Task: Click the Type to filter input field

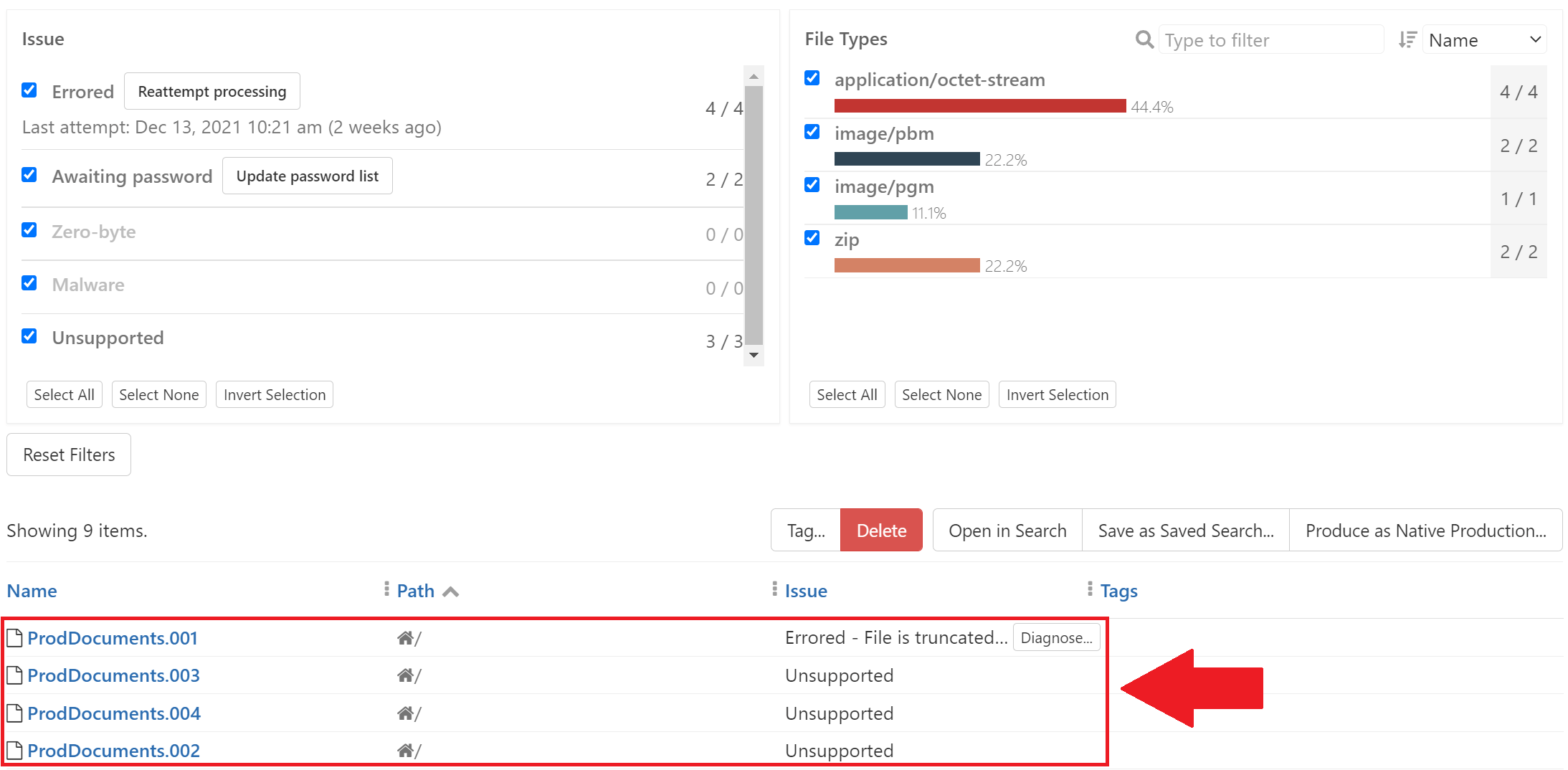Action: coord(1271,39)
